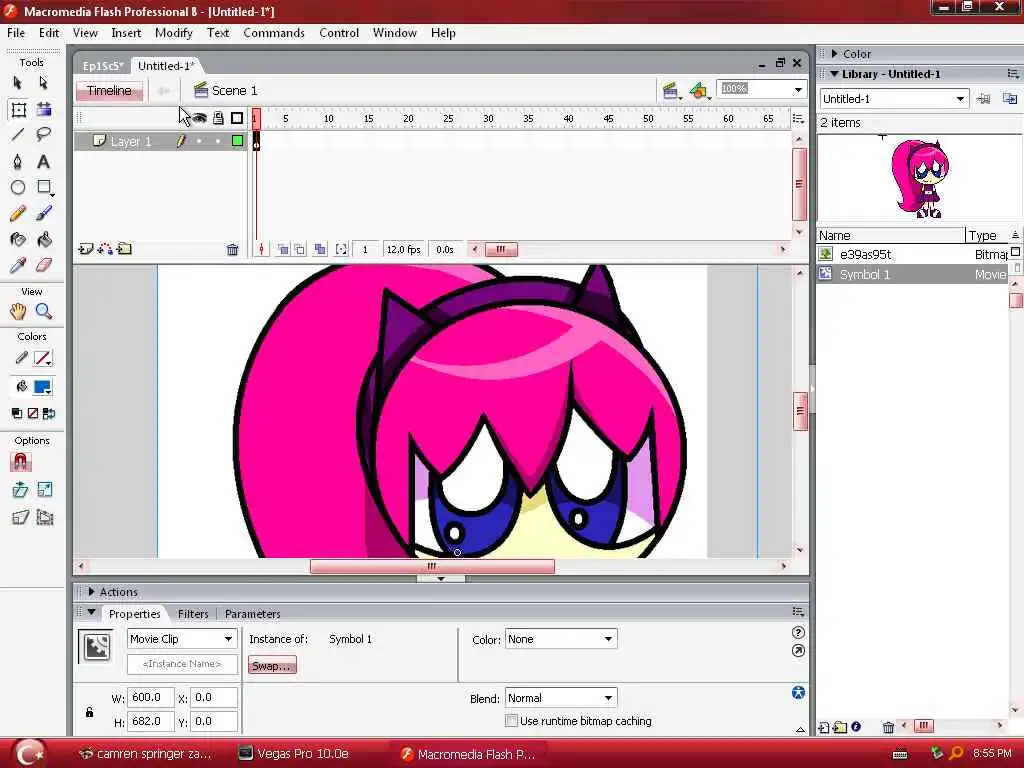1024x768 pixels.
Task: Switch to the Parameters tab
Action: tap(252, 614)
